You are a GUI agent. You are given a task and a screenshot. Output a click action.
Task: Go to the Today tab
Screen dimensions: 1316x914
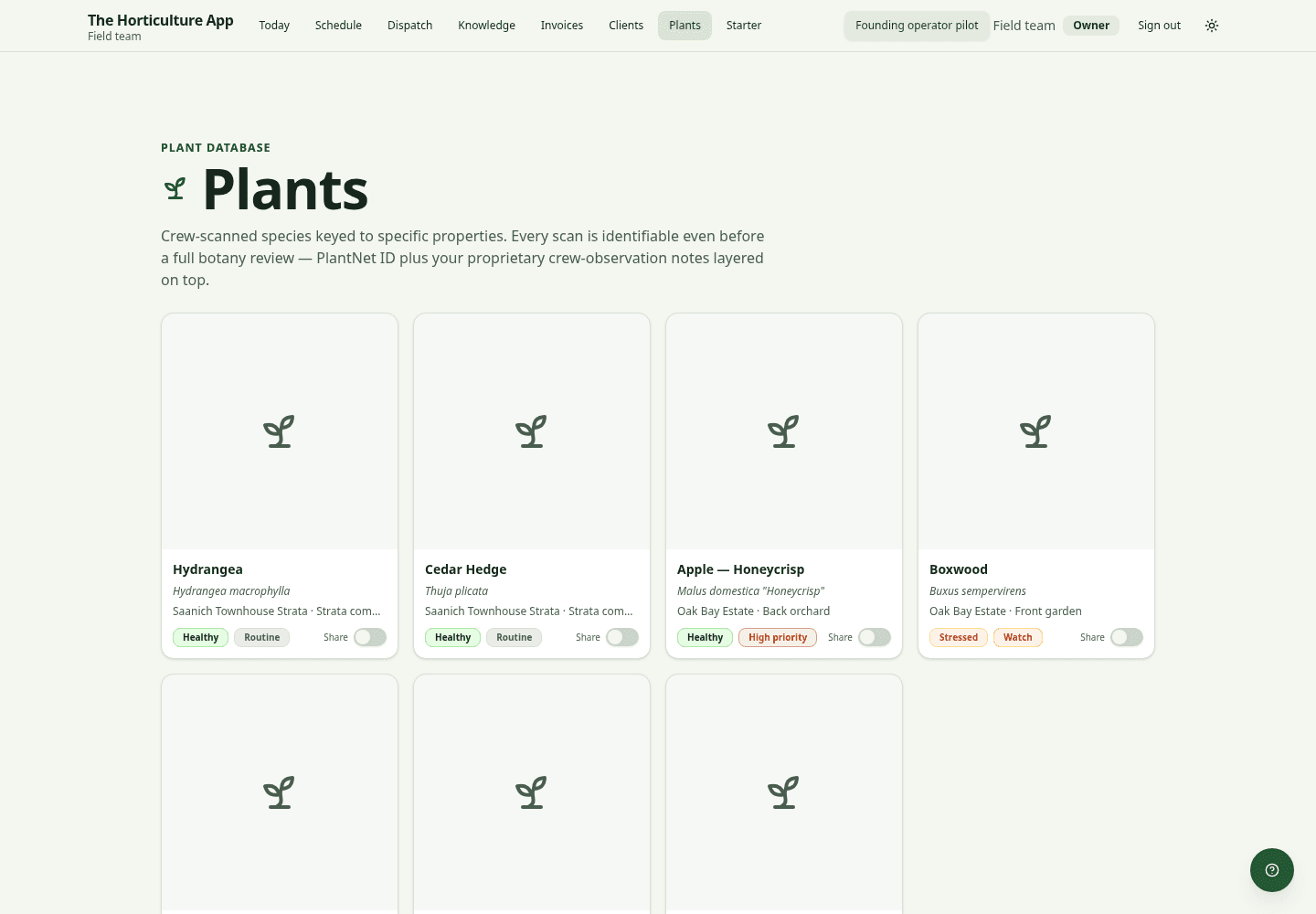(x=274, y=26)
